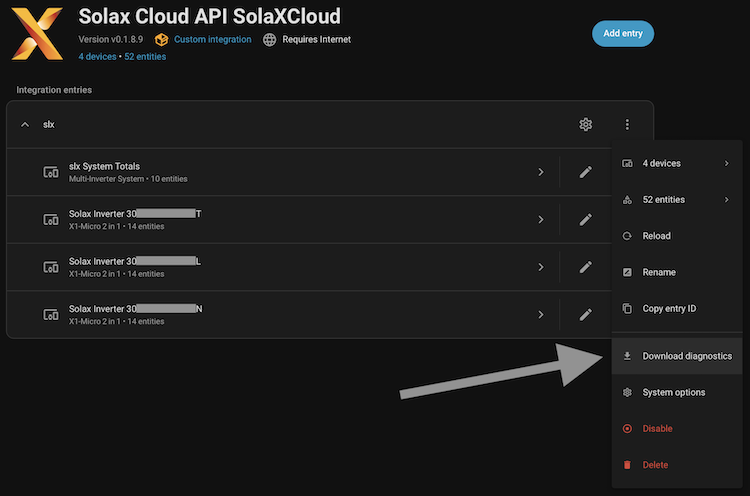
Task: Collapse the slx integration entry
Action: point(25,125)
